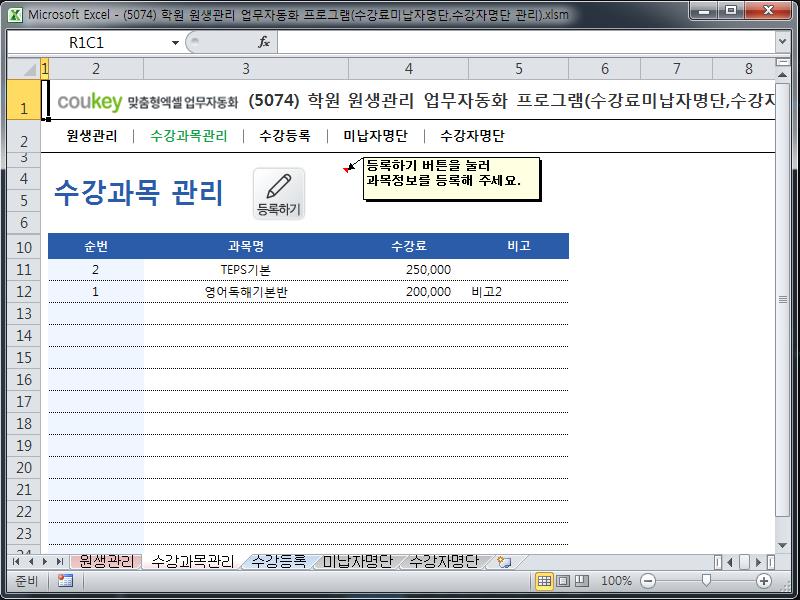800x600 pixels.
Task: Click the Insert Function fx icon
Action: point(263,42)
